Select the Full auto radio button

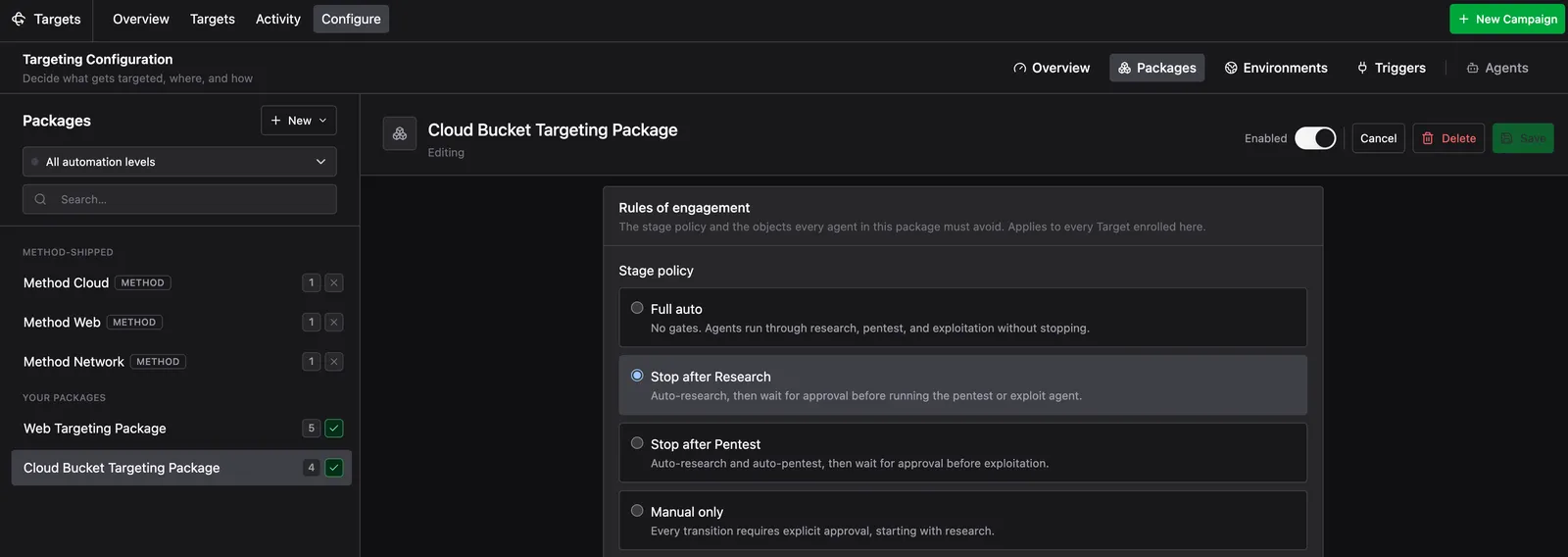coord(637,308)
